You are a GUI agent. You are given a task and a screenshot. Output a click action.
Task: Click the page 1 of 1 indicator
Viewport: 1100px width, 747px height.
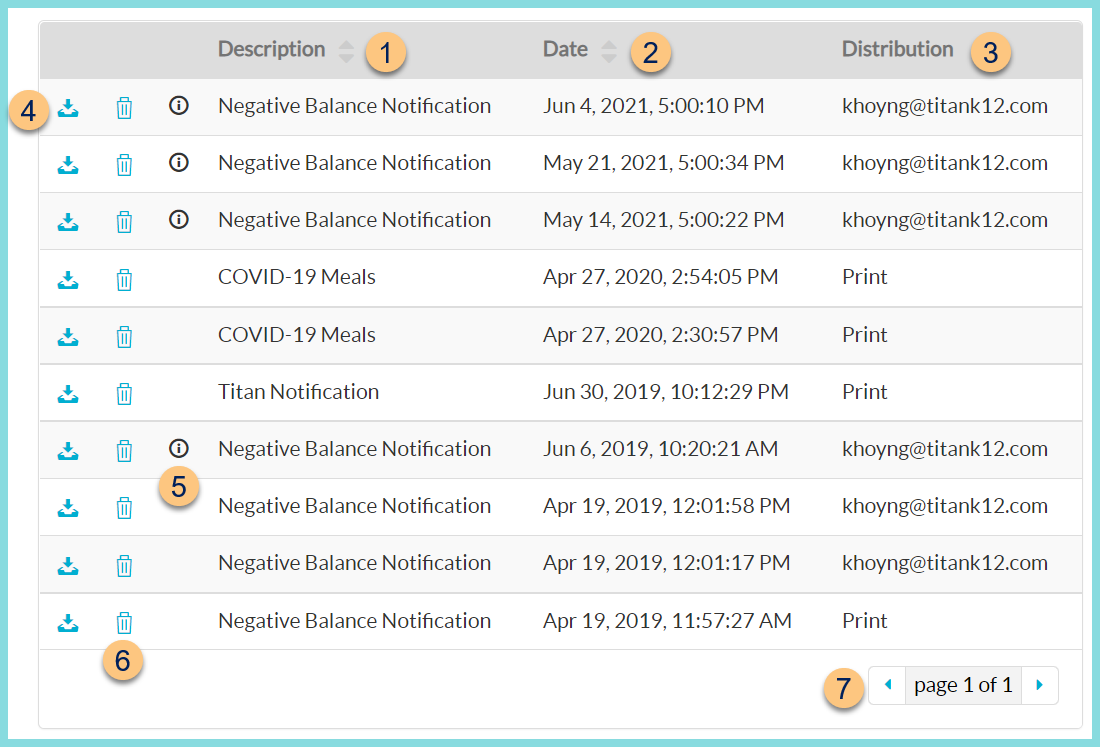click(963, 684)
